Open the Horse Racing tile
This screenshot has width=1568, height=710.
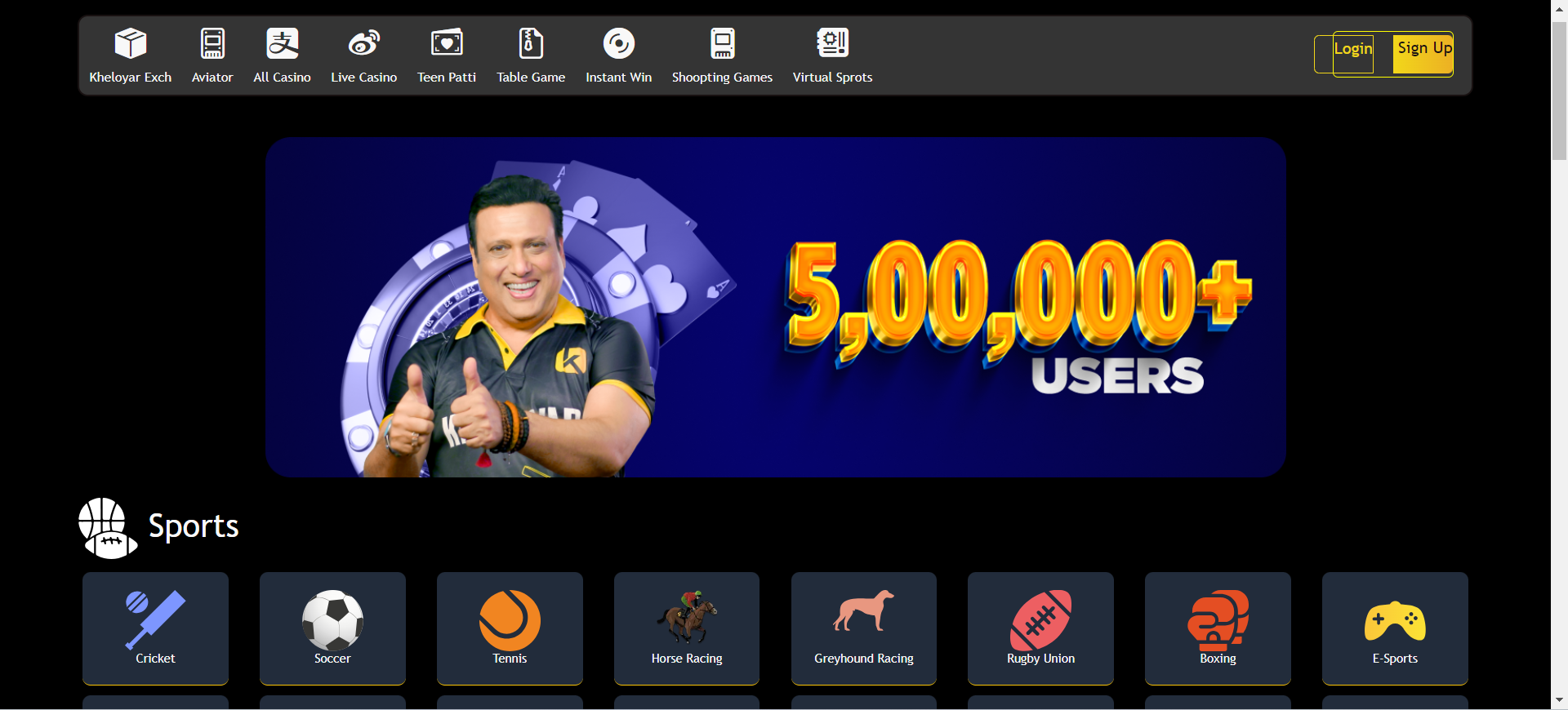click(687, 628)
